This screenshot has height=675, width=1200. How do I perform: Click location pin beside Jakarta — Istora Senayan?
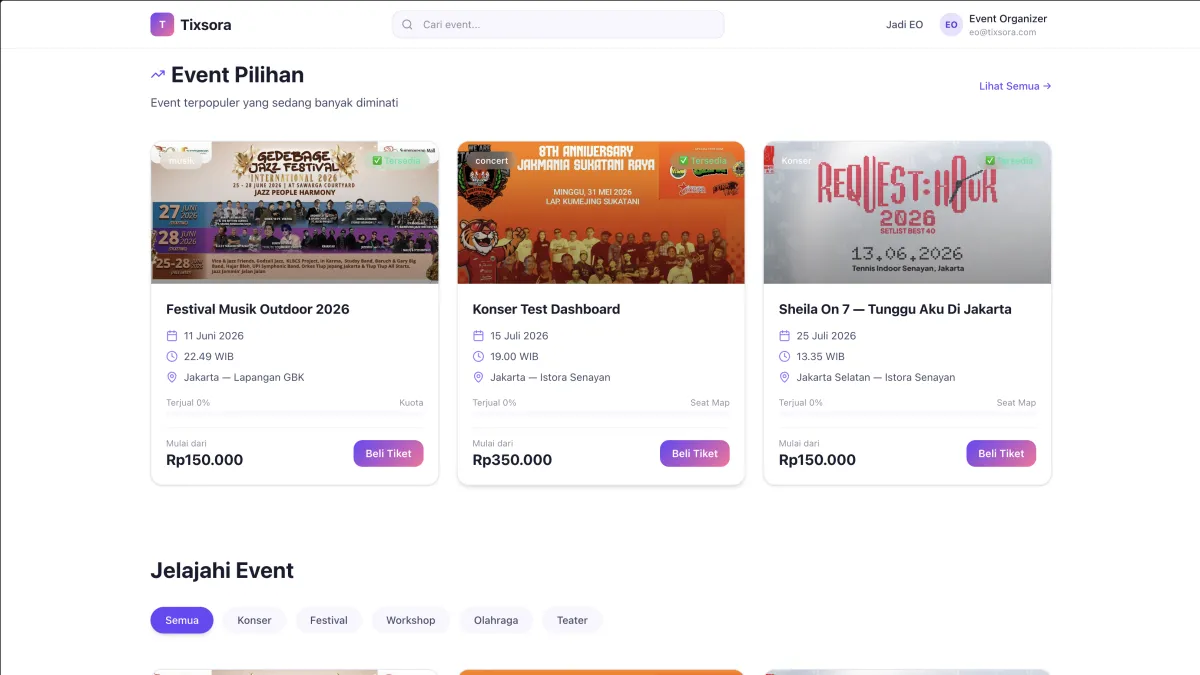(x=478, y=378)
